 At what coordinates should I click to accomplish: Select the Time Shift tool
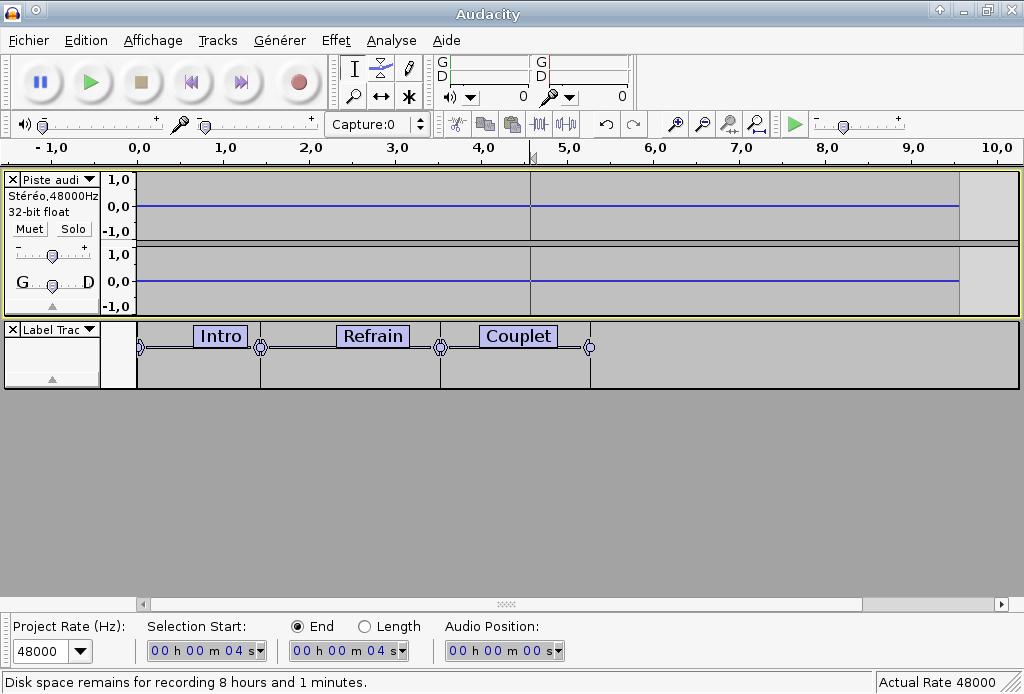tap(381, 97)
